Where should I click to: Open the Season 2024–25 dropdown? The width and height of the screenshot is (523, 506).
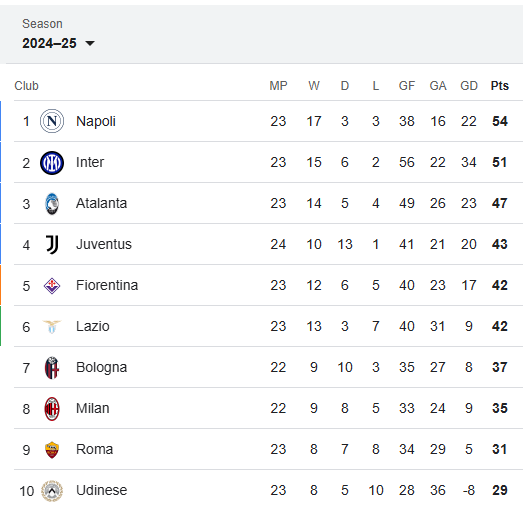point(58,43)
